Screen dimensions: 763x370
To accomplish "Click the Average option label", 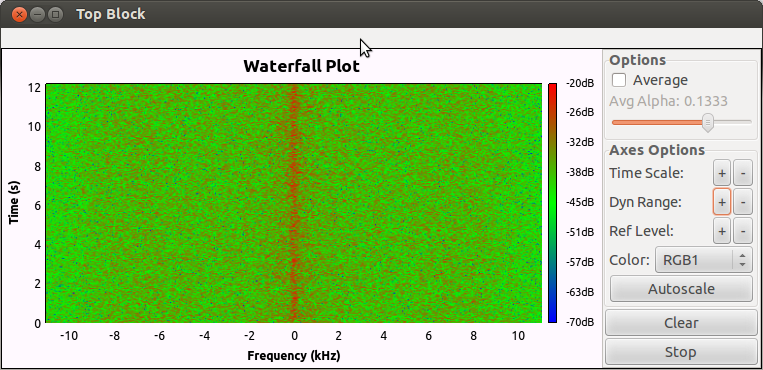I will coord(660,80).
